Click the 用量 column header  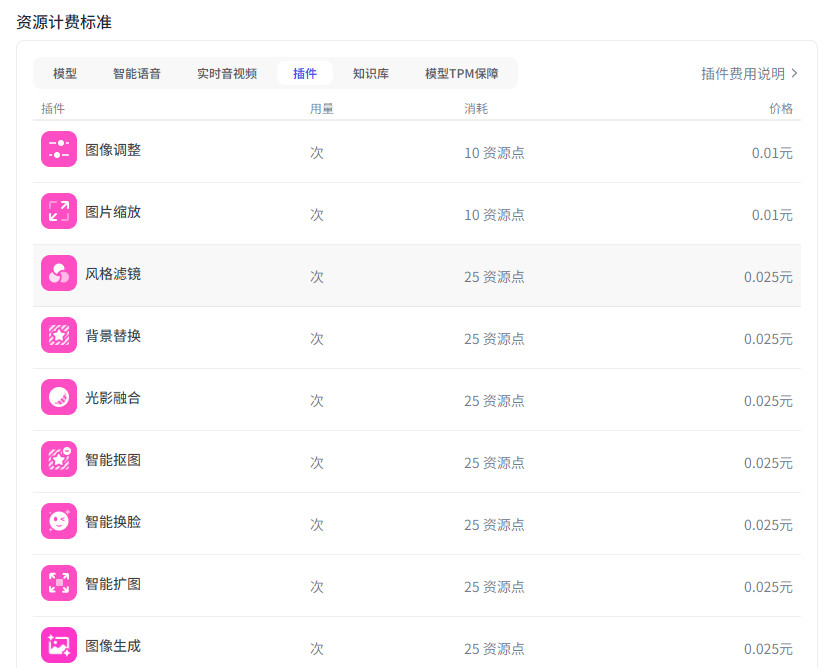(322, 109)
